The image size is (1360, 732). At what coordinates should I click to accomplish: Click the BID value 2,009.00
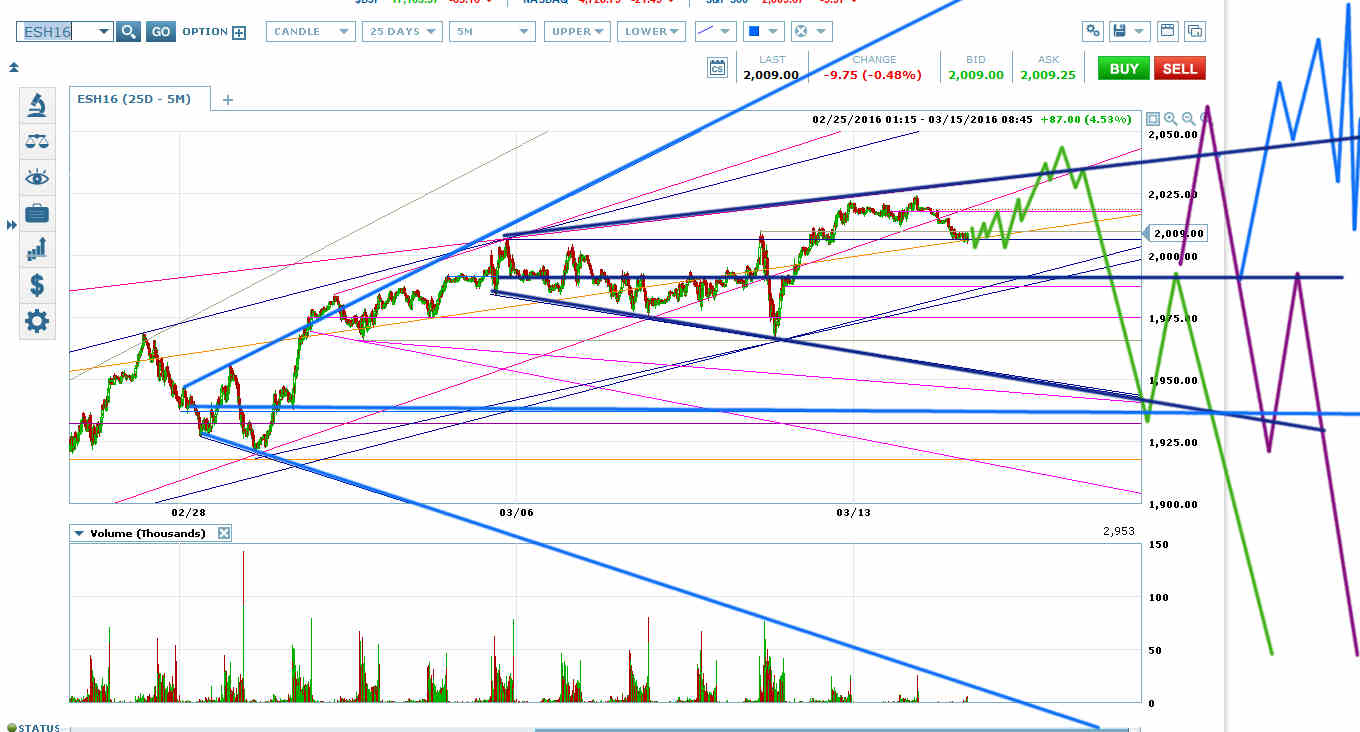pyautogui.click(x=974, y=75)
